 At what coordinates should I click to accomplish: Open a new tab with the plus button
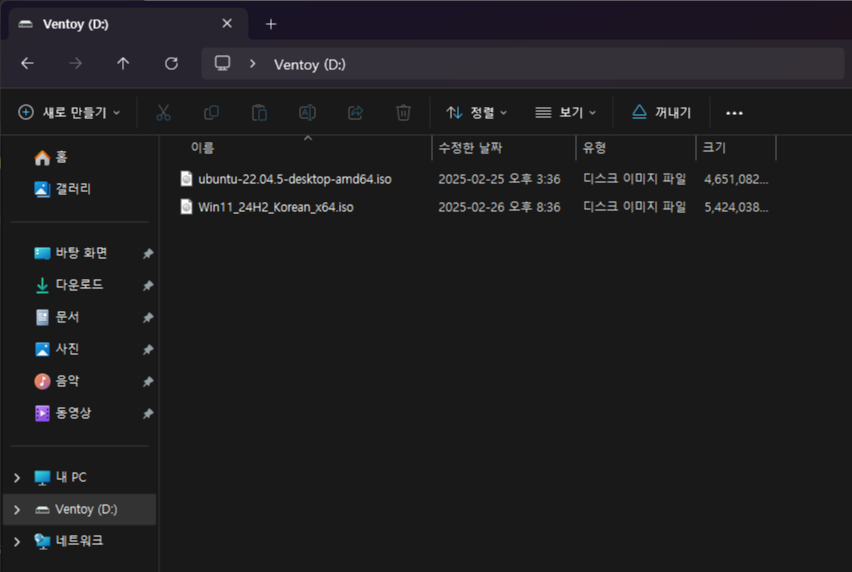point(271,24)
